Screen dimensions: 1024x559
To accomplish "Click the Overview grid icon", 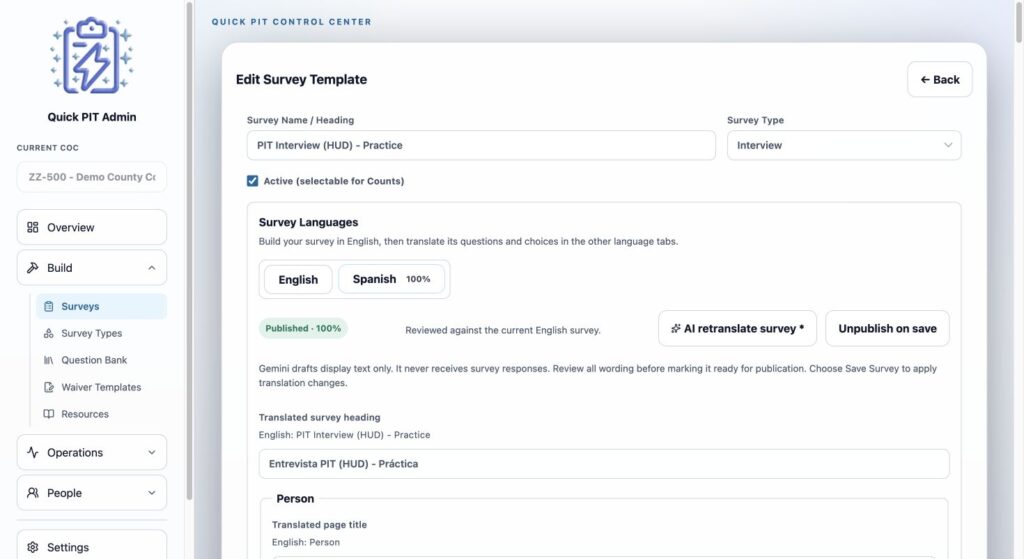I will [33, 227].
